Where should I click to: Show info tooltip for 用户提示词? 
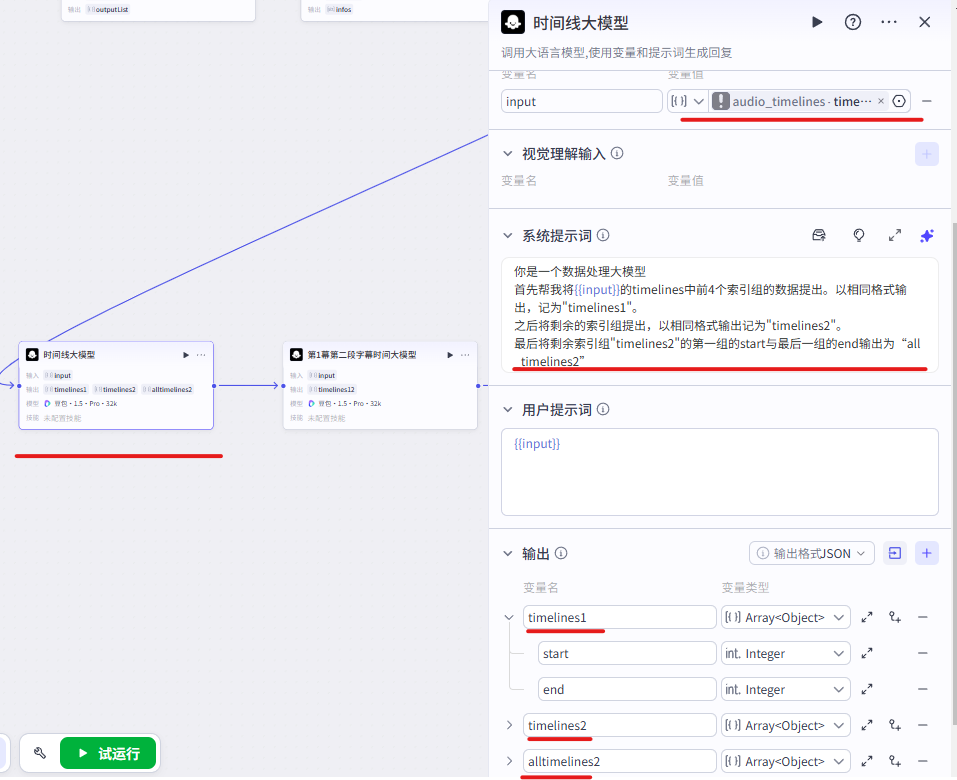click(603, 409)
